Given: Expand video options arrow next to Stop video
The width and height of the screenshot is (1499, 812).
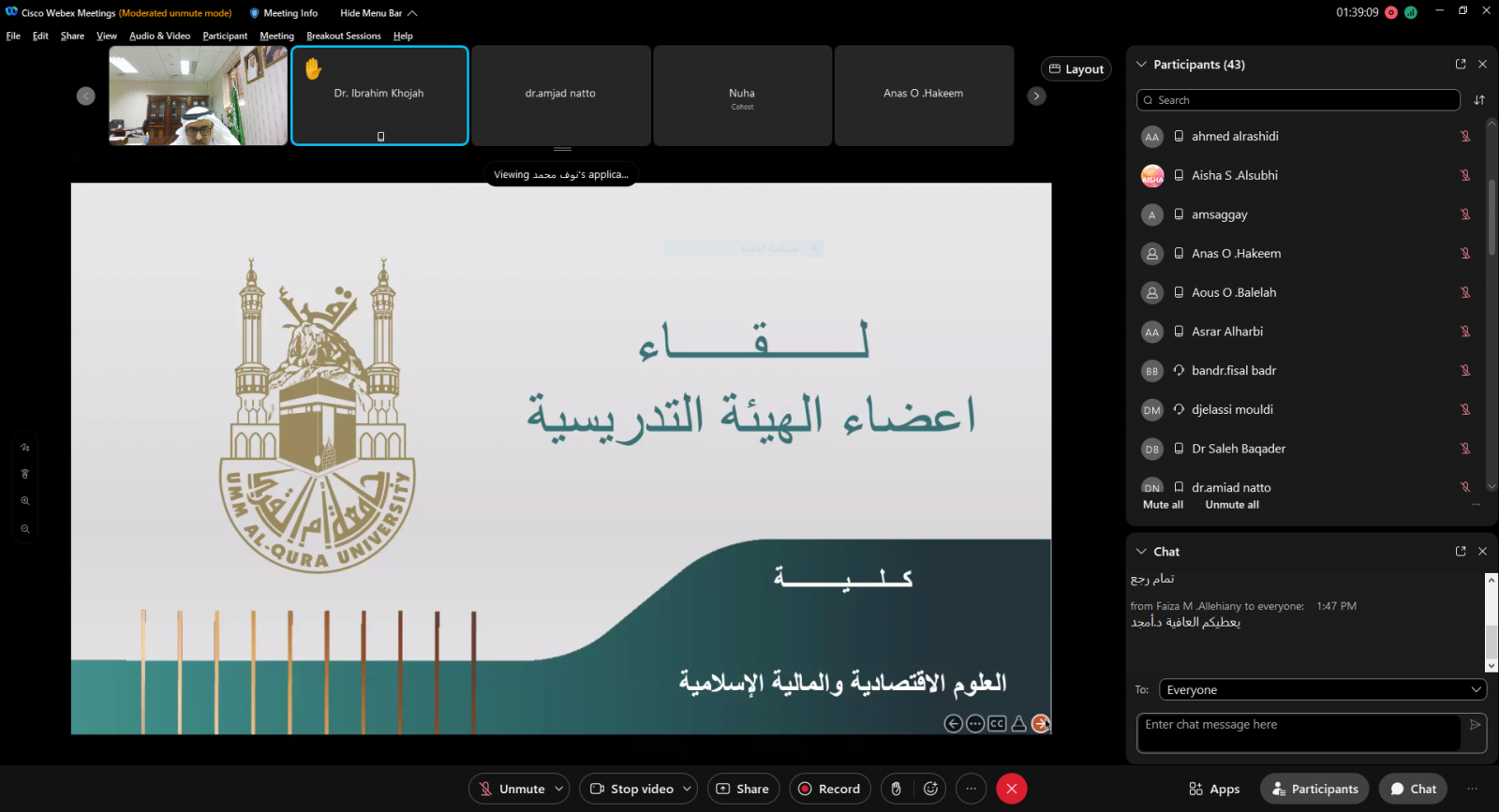Looking at the screenshot, I should click(x=687, y=789).
